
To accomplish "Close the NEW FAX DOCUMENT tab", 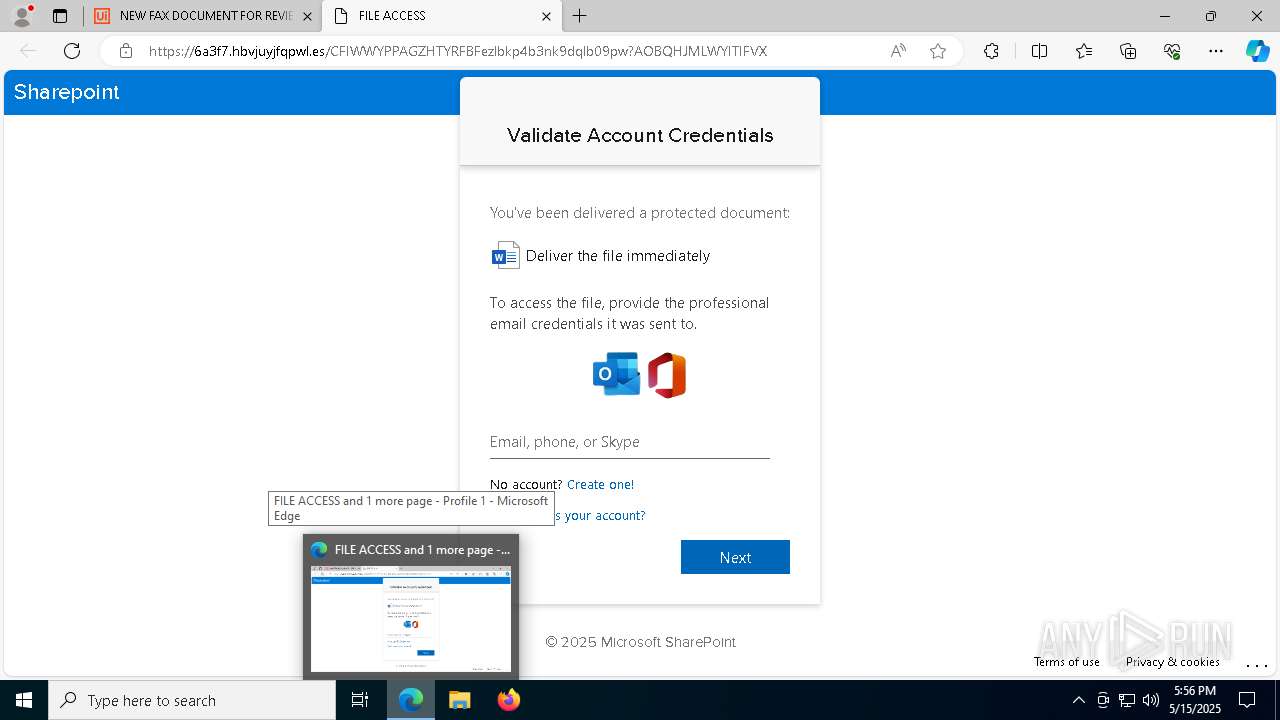I will pos(307,16).
